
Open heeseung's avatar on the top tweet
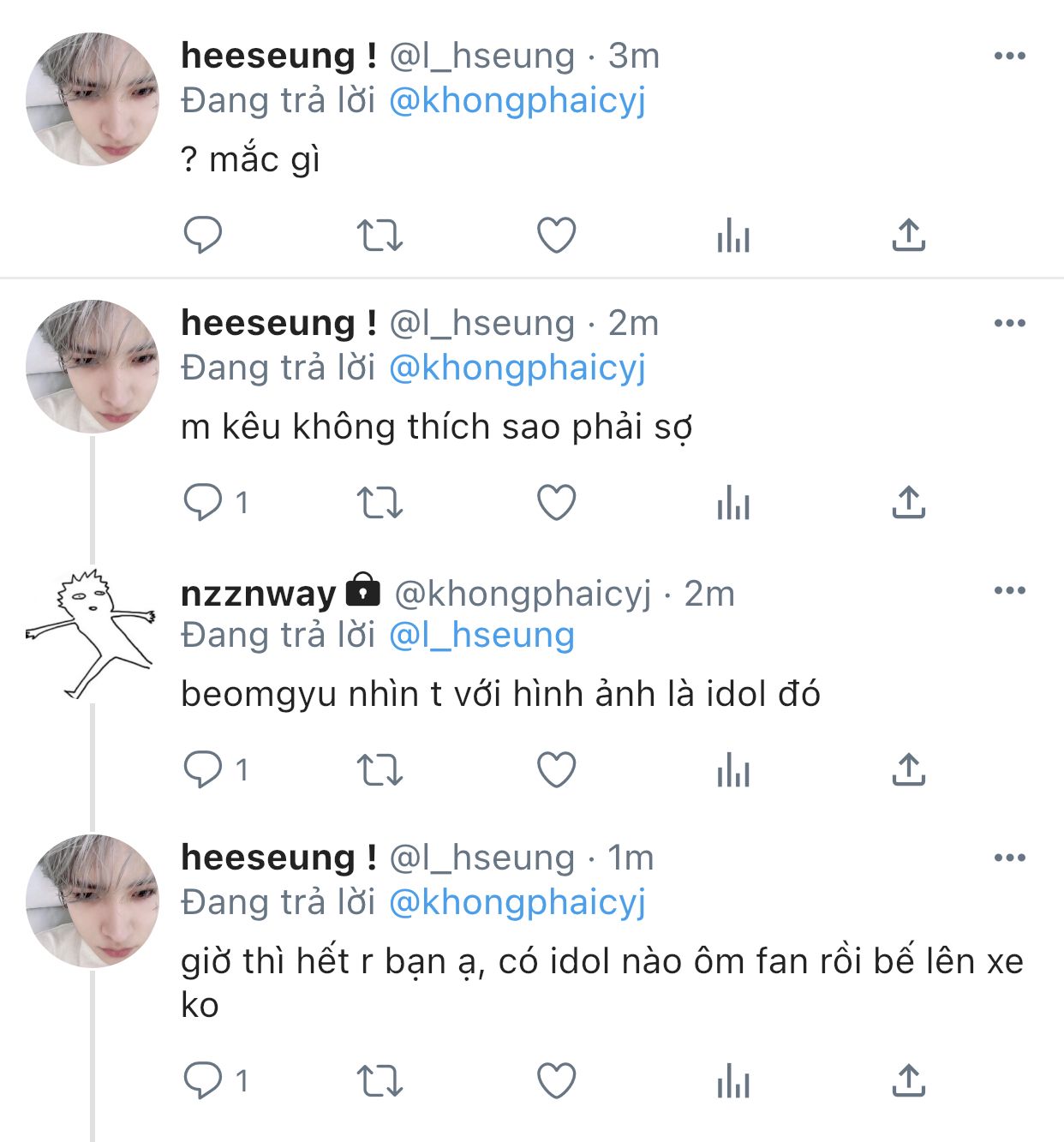[x=92, y=99]
